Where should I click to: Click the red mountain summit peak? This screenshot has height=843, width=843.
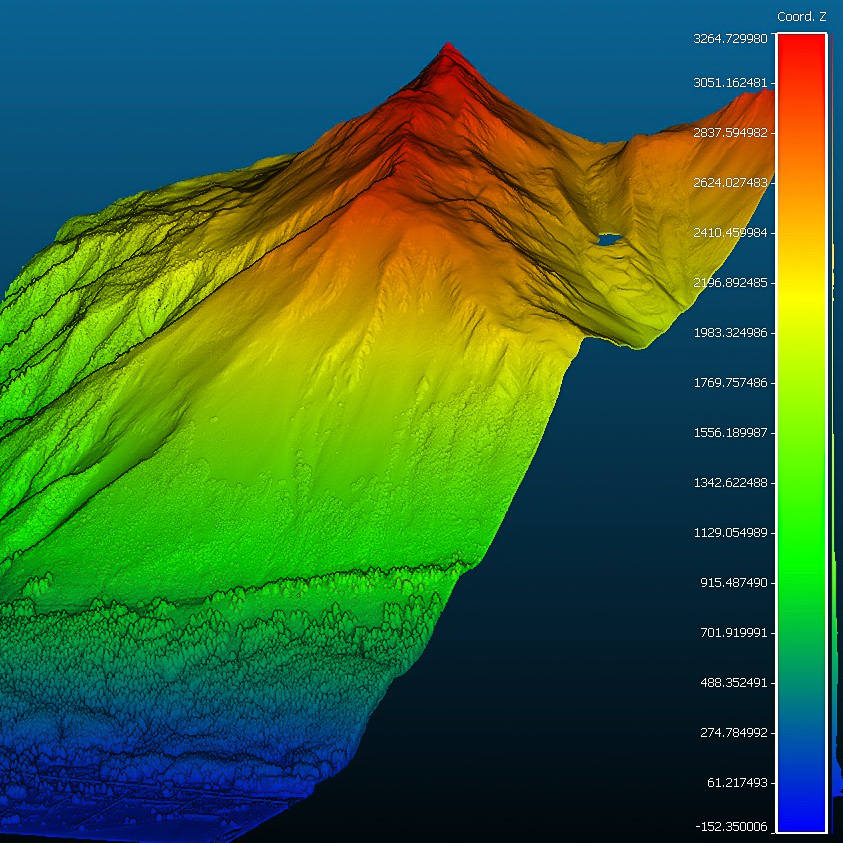pyautogui.click(x=448, y=50)
